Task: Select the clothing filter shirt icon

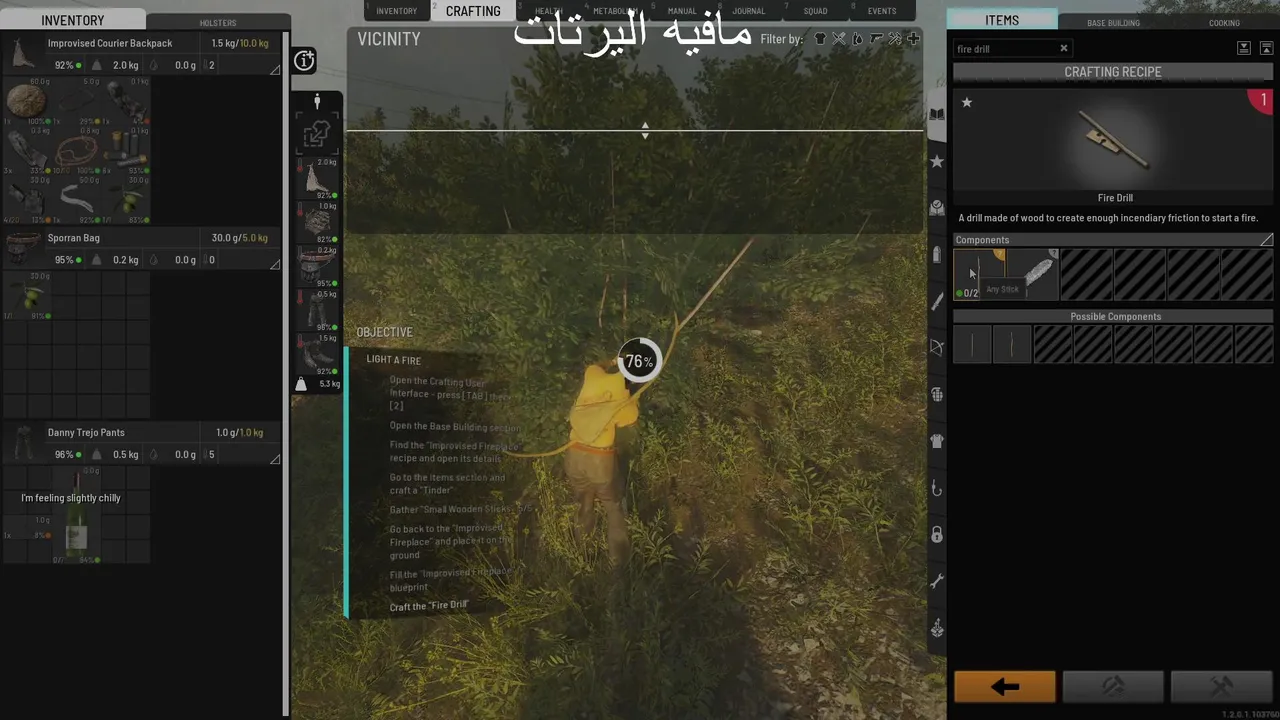Action: point(820,39)
